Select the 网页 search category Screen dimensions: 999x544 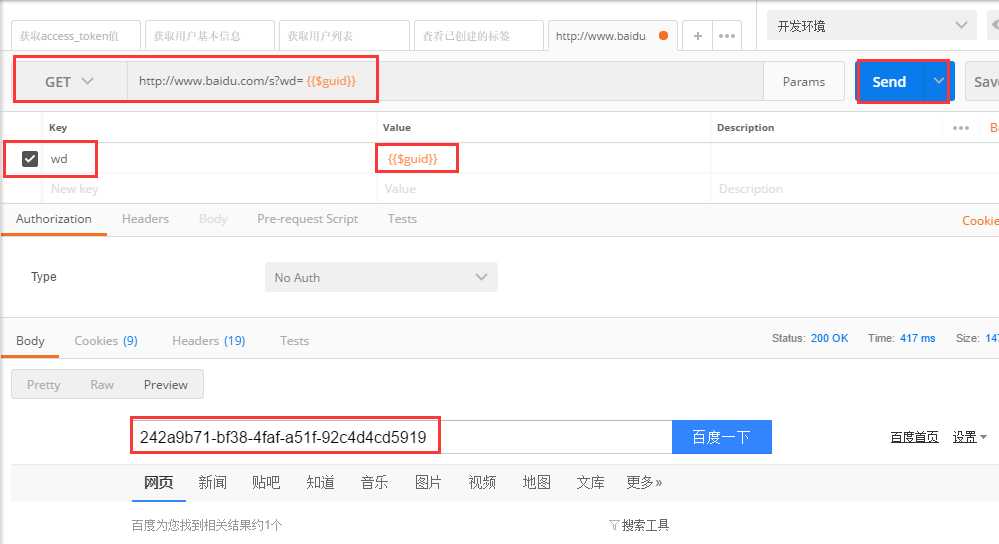(159, 482)
